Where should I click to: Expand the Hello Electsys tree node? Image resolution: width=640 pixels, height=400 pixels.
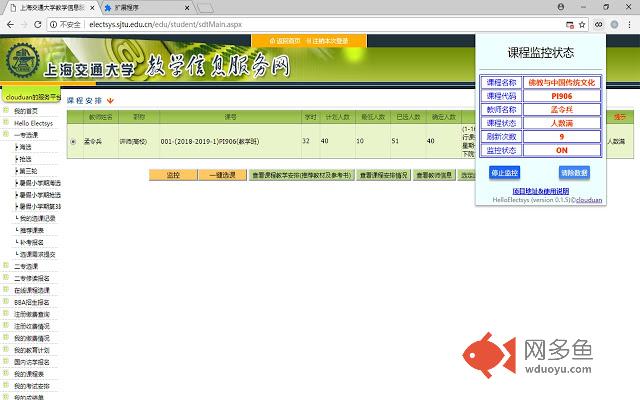(x=6, y=122)
